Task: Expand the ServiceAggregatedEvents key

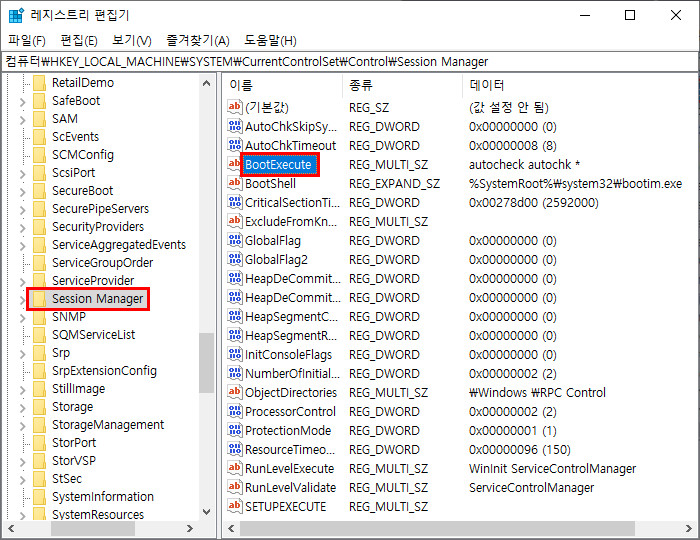Action: click(22, 245)
